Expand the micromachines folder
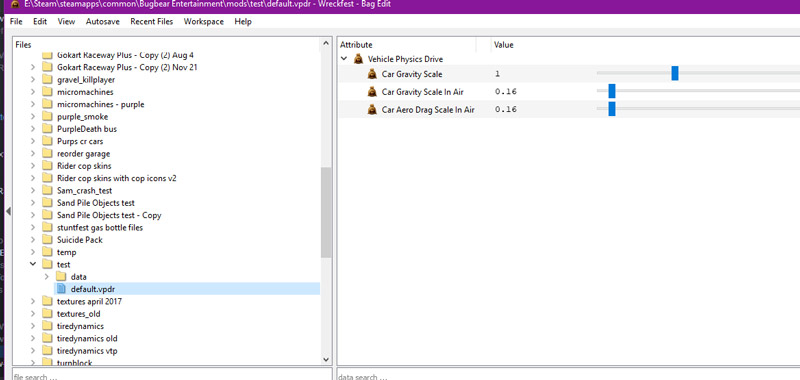 [x=33, y=92]
